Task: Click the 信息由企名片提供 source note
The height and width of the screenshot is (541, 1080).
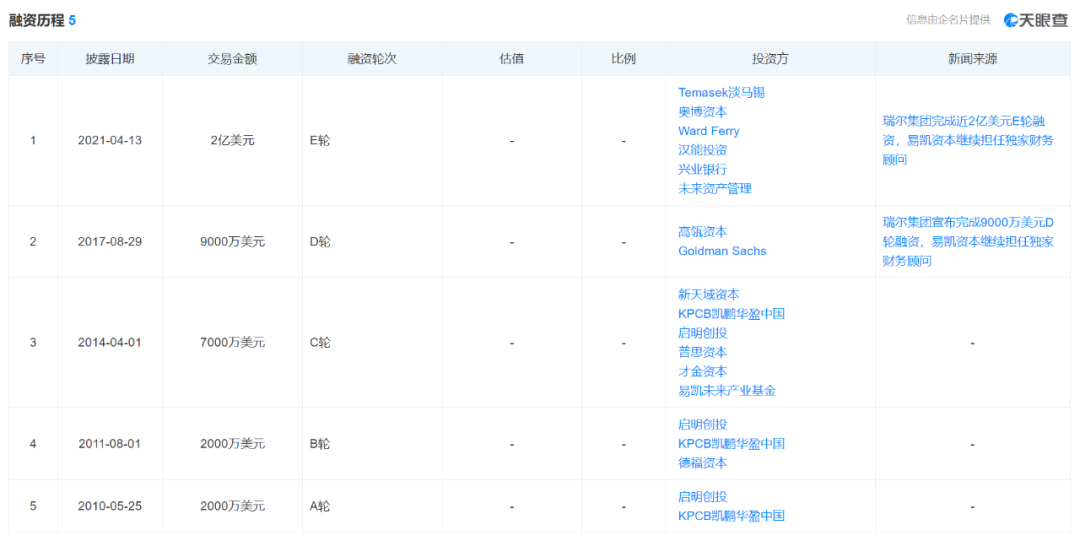Action: [948, 20]
